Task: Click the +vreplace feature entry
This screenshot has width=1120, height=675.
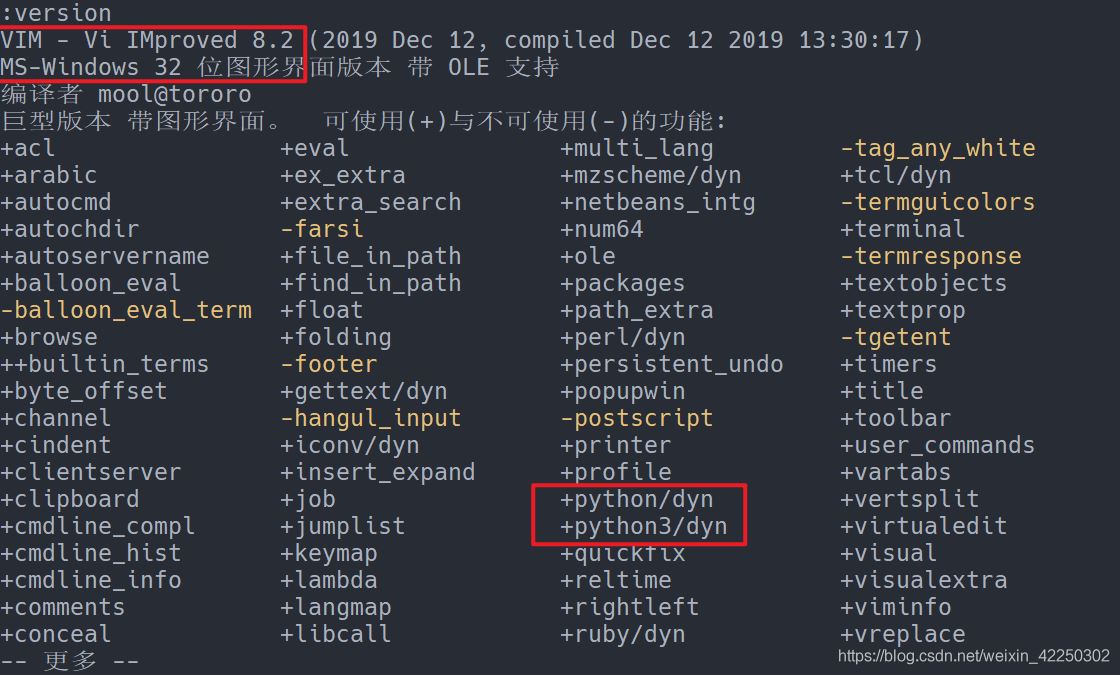Action: click(902, 634)
